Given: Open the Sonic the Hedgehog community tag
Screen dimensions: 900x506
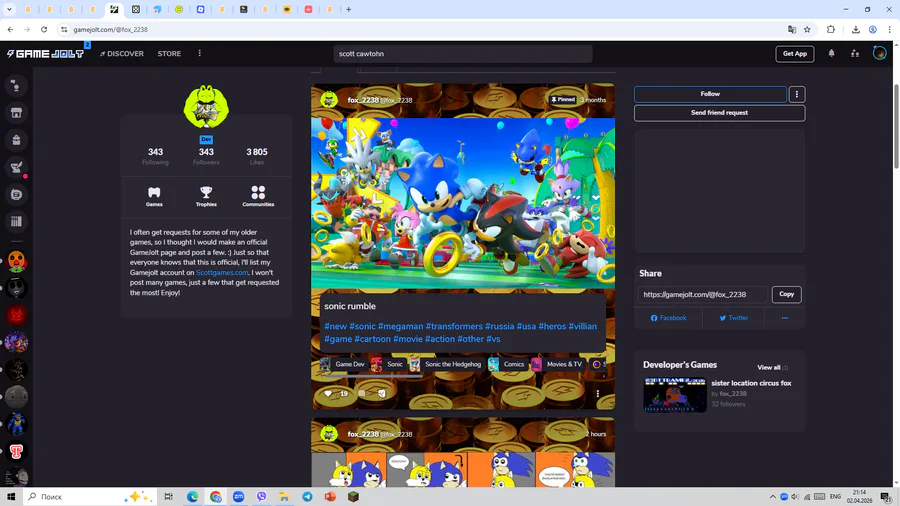Looking at the screenshot, I should (446, 364).
